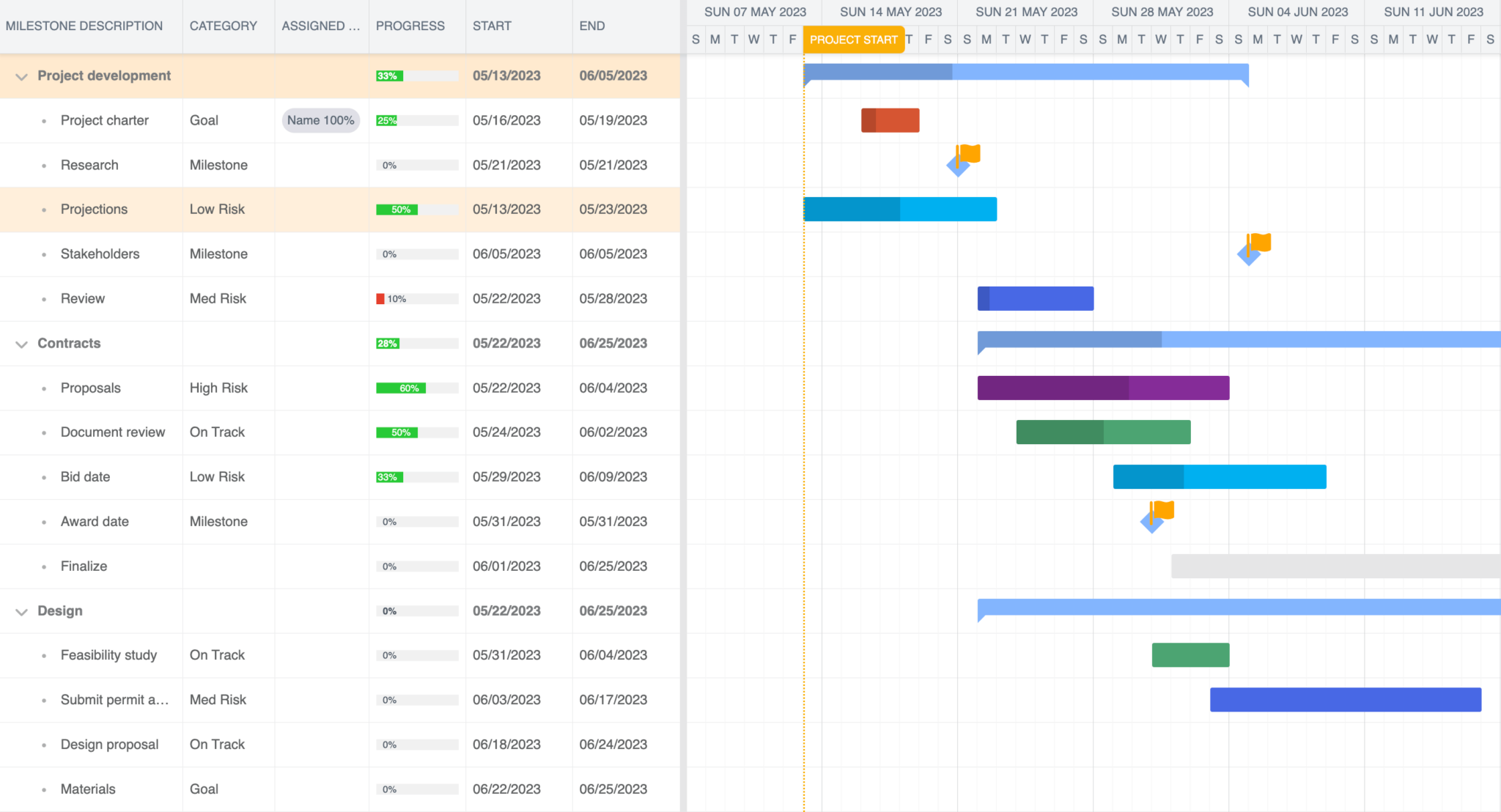
Task: Select the Feasibility study green bar
Action: click(1190, 655)
